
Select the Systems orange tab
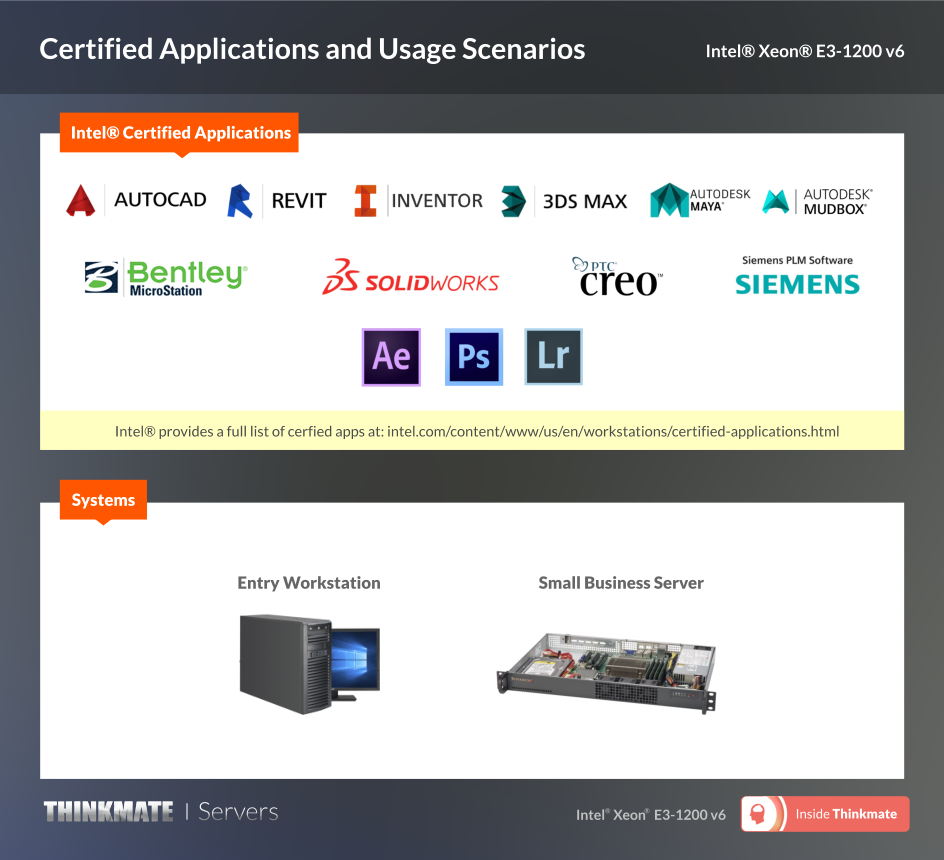103,500
